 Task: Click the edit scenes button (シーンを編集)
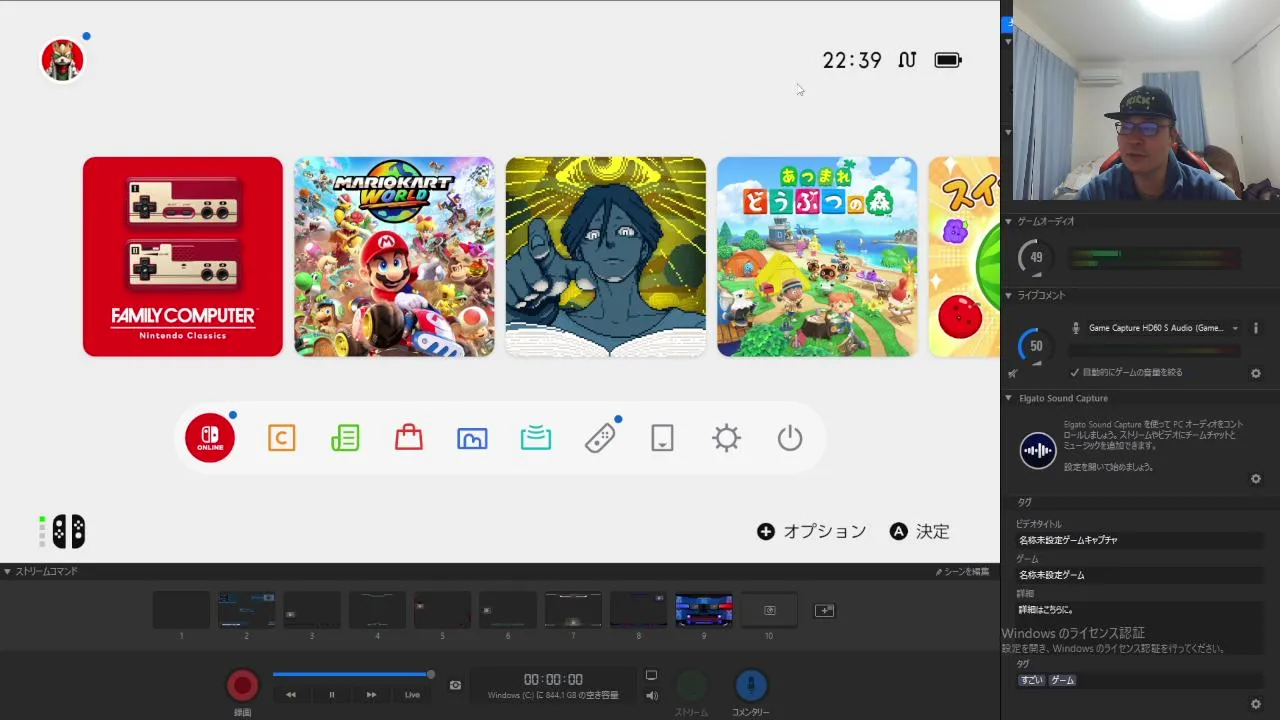pos(962,572)
